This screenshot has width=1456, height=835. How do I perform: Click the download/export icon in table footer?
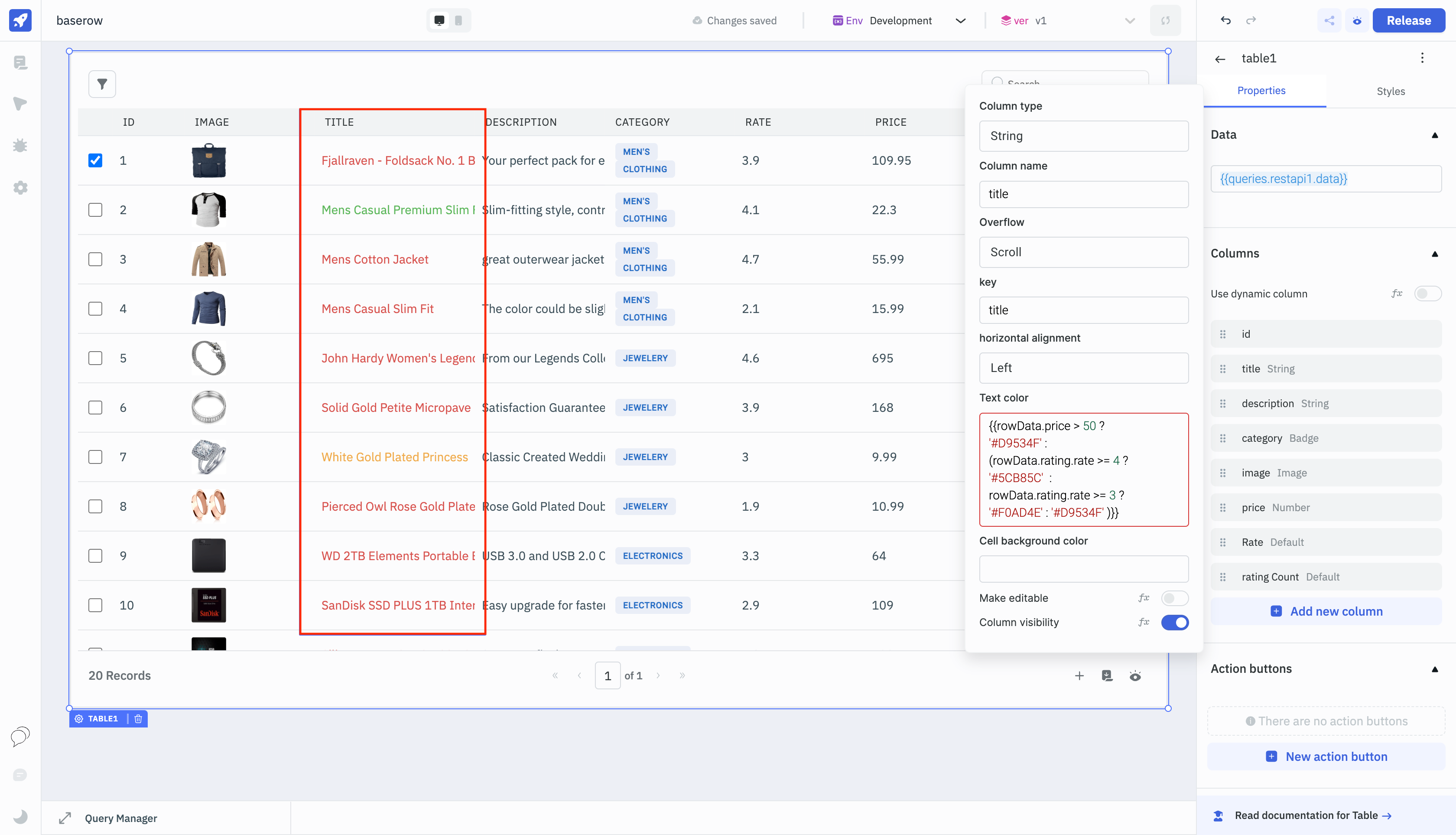pyautogui.click(x=1107, y=676)
